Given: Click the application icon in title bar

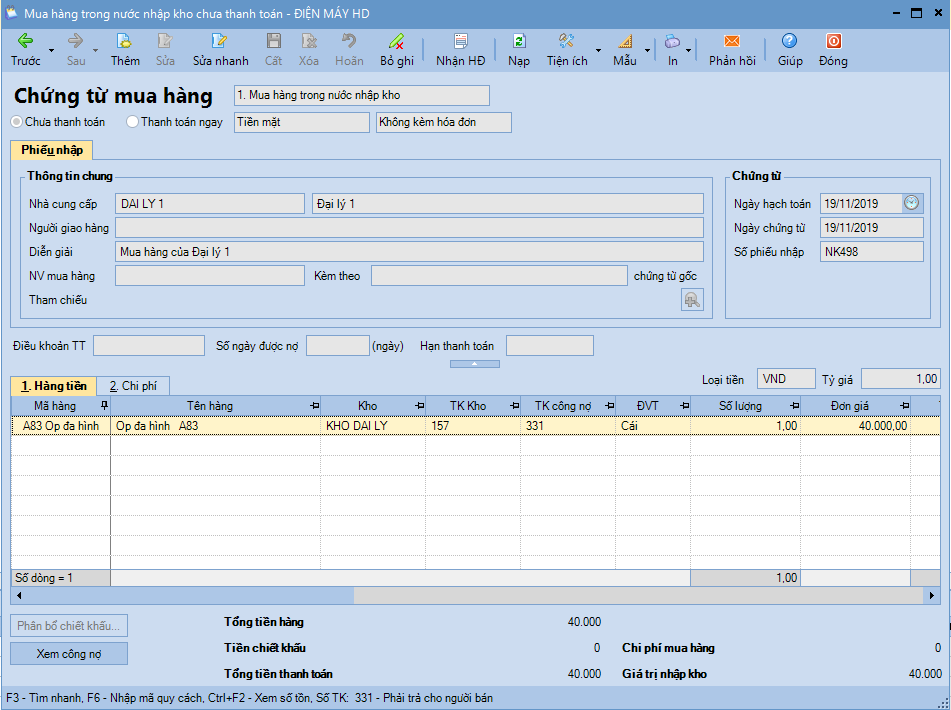Looking at the screenshot, I should click(x=11, y=13).
